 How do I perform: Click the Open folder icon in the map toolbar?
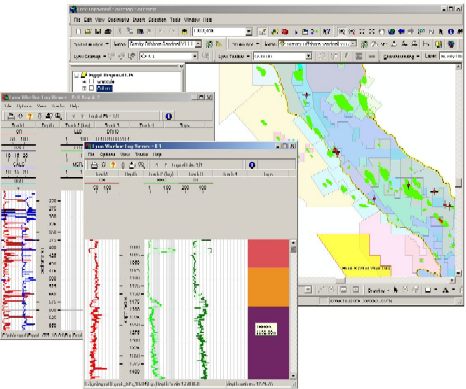pyautogui.click(x=88, y=32)
